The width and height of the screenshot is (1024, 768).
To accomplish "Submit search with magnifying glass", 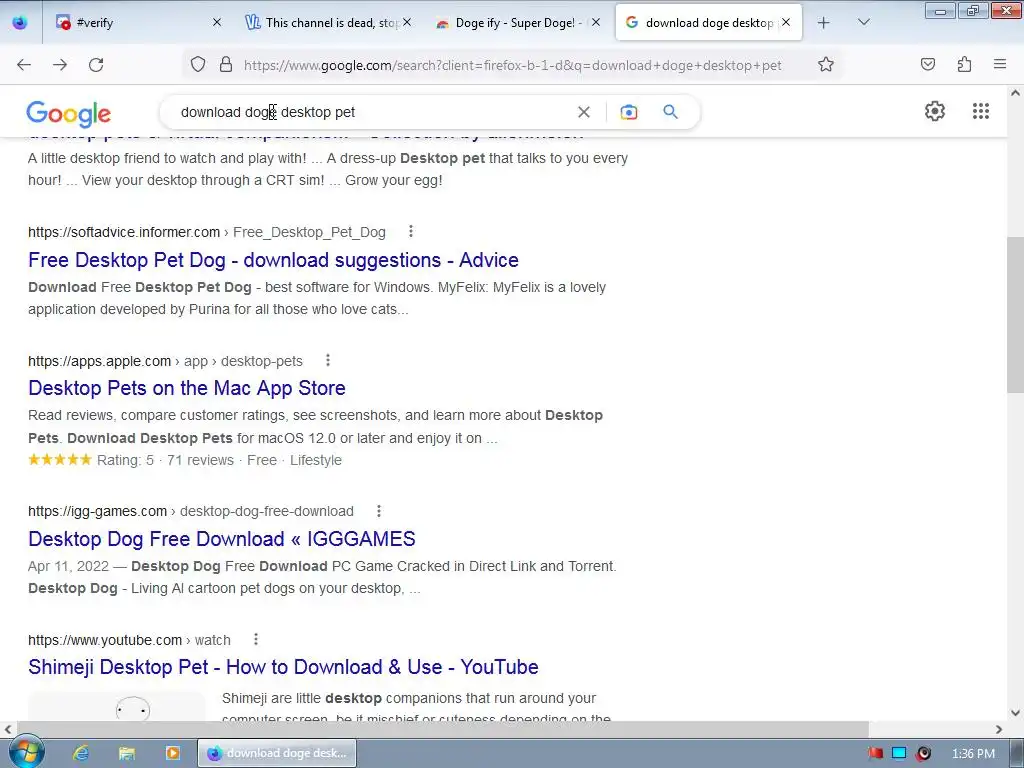I will click(x=671, y=112).
